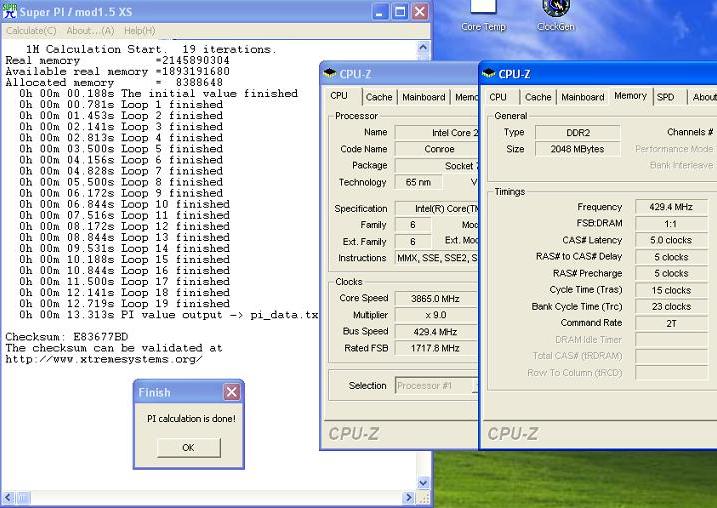This screenshot has width=717, height=508.
Task: Click the Loop 10 finished line
Action: pos(124,204)
